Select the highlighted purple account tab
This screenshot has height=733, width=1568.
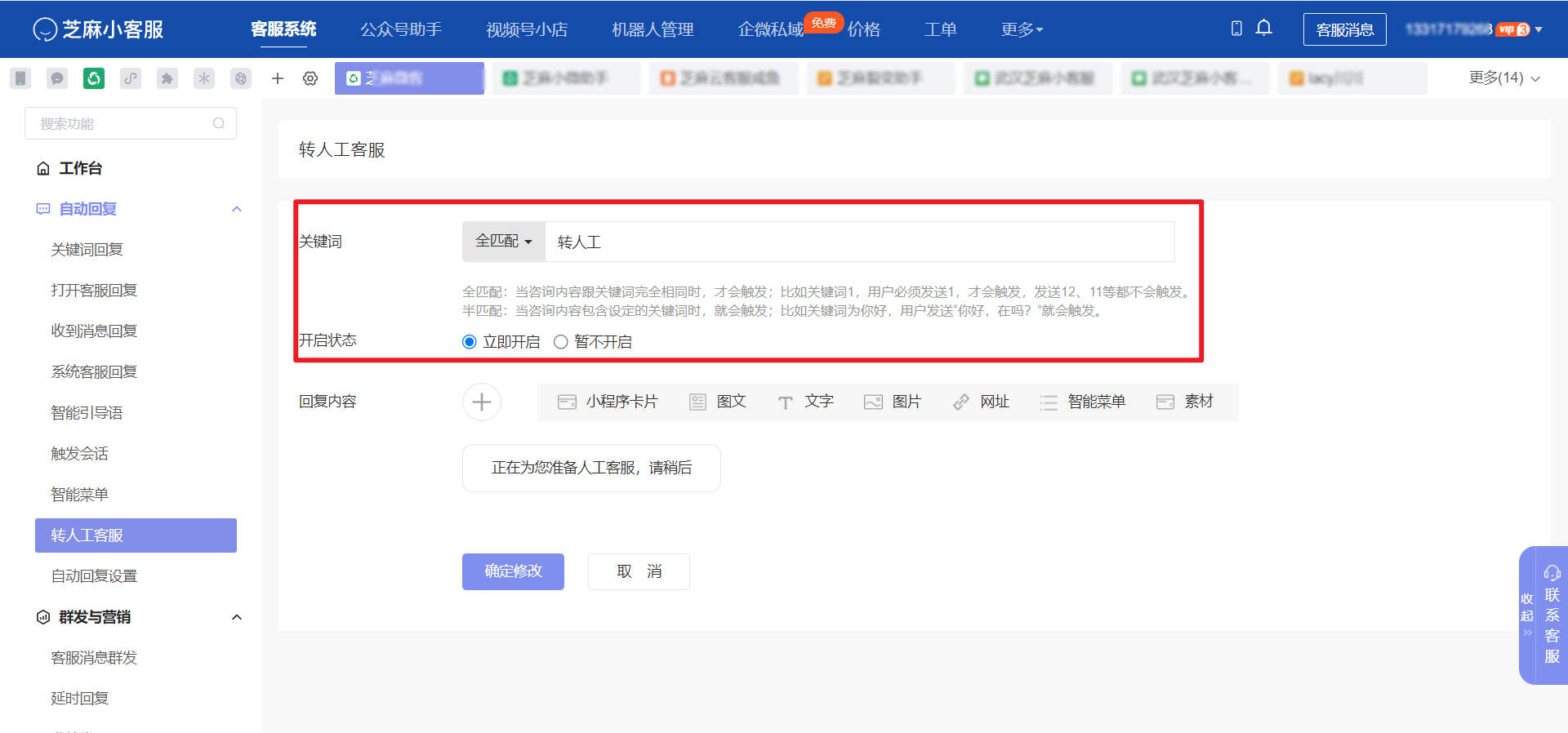coord(409,78)
